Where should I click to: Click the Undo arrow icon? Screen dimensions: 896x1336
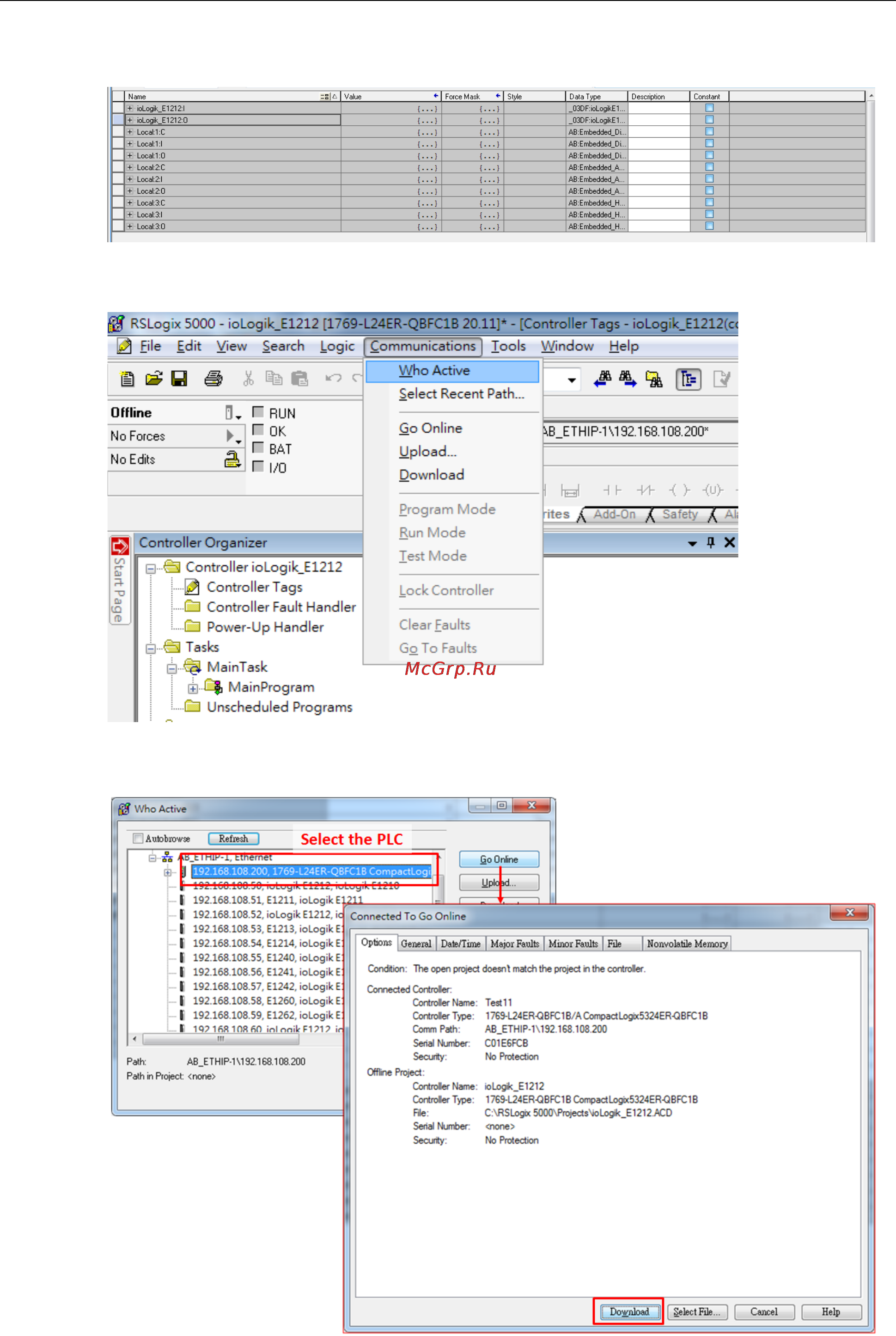333,378
